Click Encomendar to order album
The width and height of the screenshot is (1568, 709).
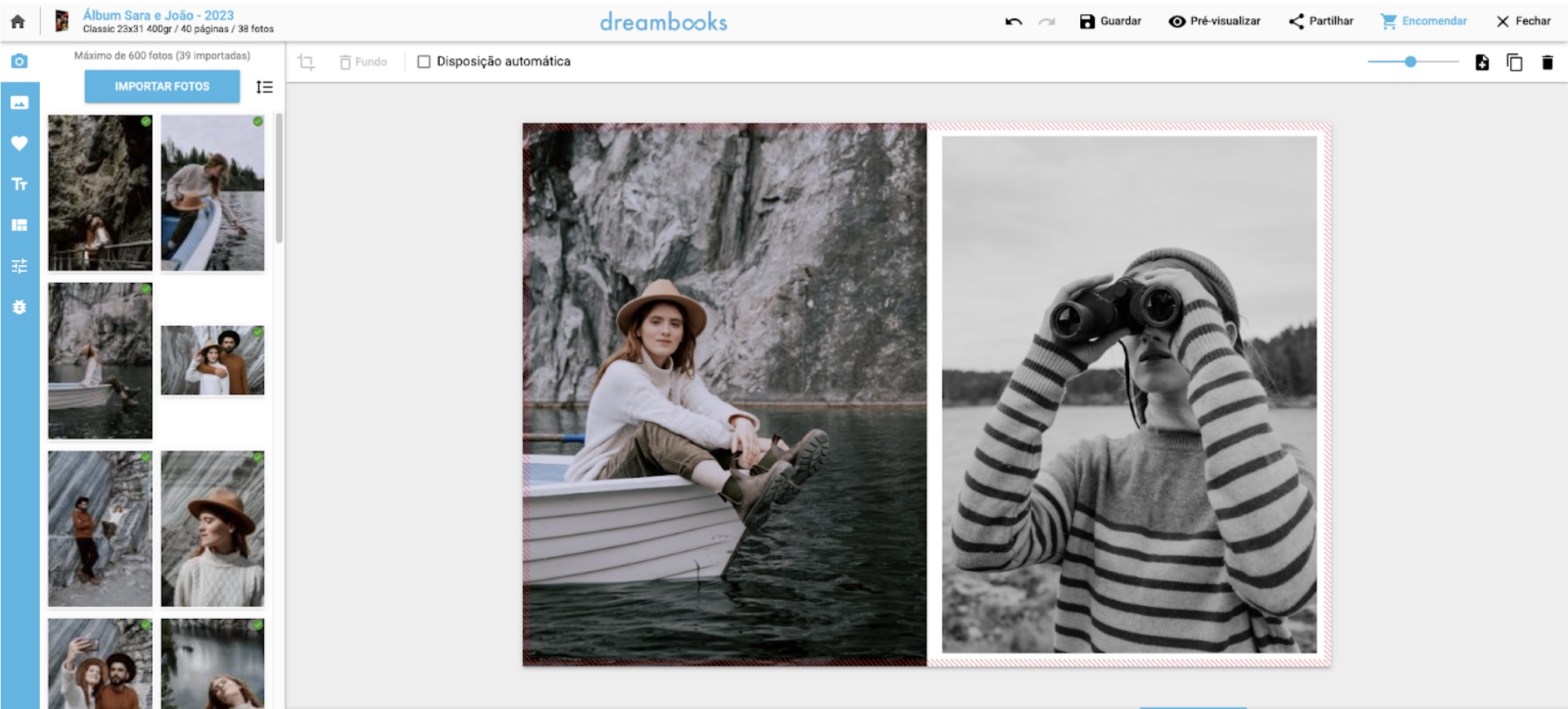click(x=1423, y=21)
